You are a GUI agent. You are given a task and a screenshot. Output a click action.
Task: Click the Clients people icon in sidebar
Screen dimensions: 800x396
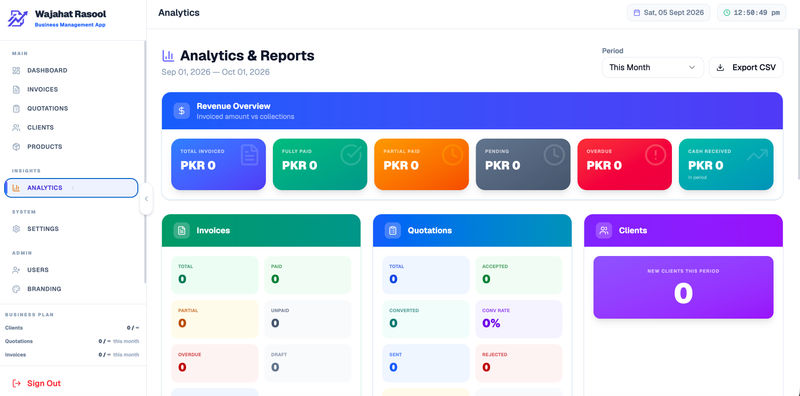tap(16, 128)
